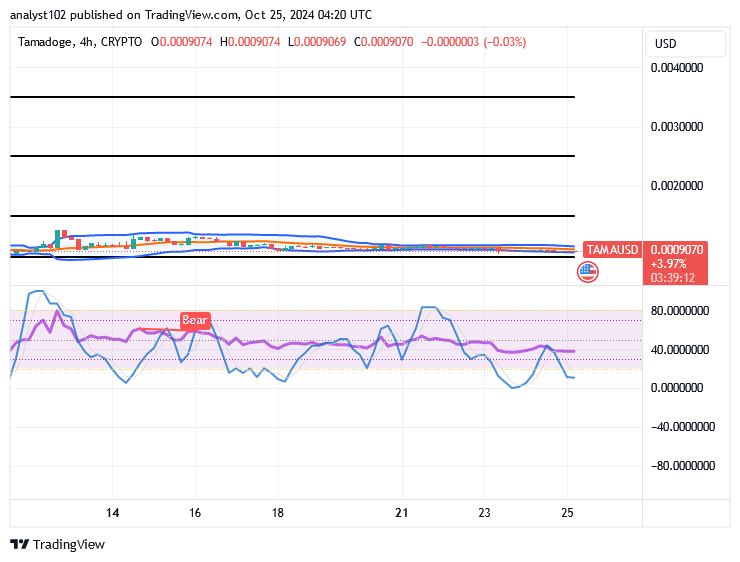Click the 0.0040000 price axis label
This screenshot has width=740, height=562.
click(x=677, y=68)
